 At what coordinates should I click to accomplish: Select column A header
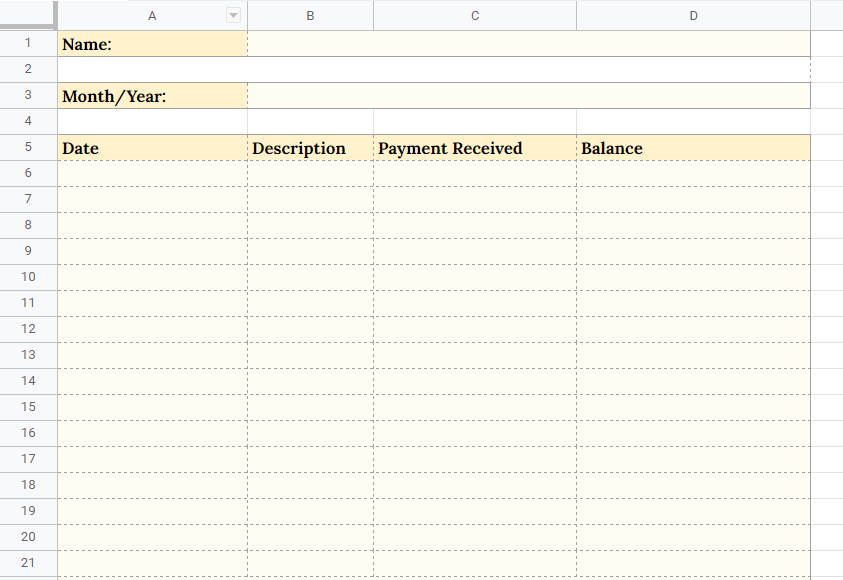152,16
